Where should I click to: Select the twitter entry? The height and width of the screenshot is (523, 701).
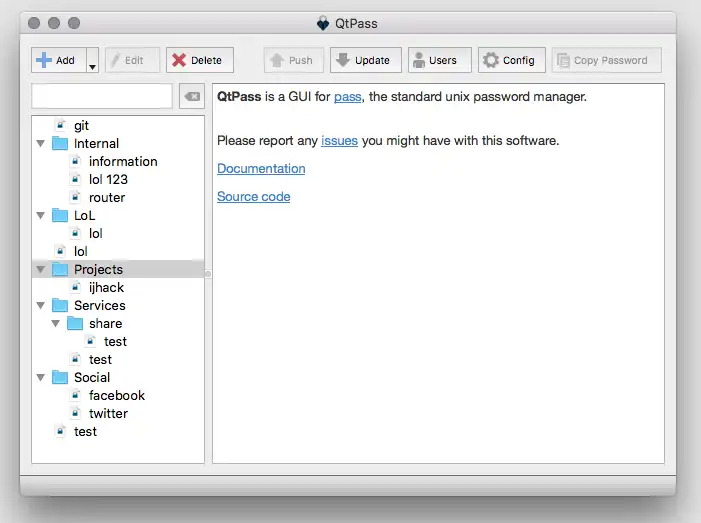pos(118,413)
